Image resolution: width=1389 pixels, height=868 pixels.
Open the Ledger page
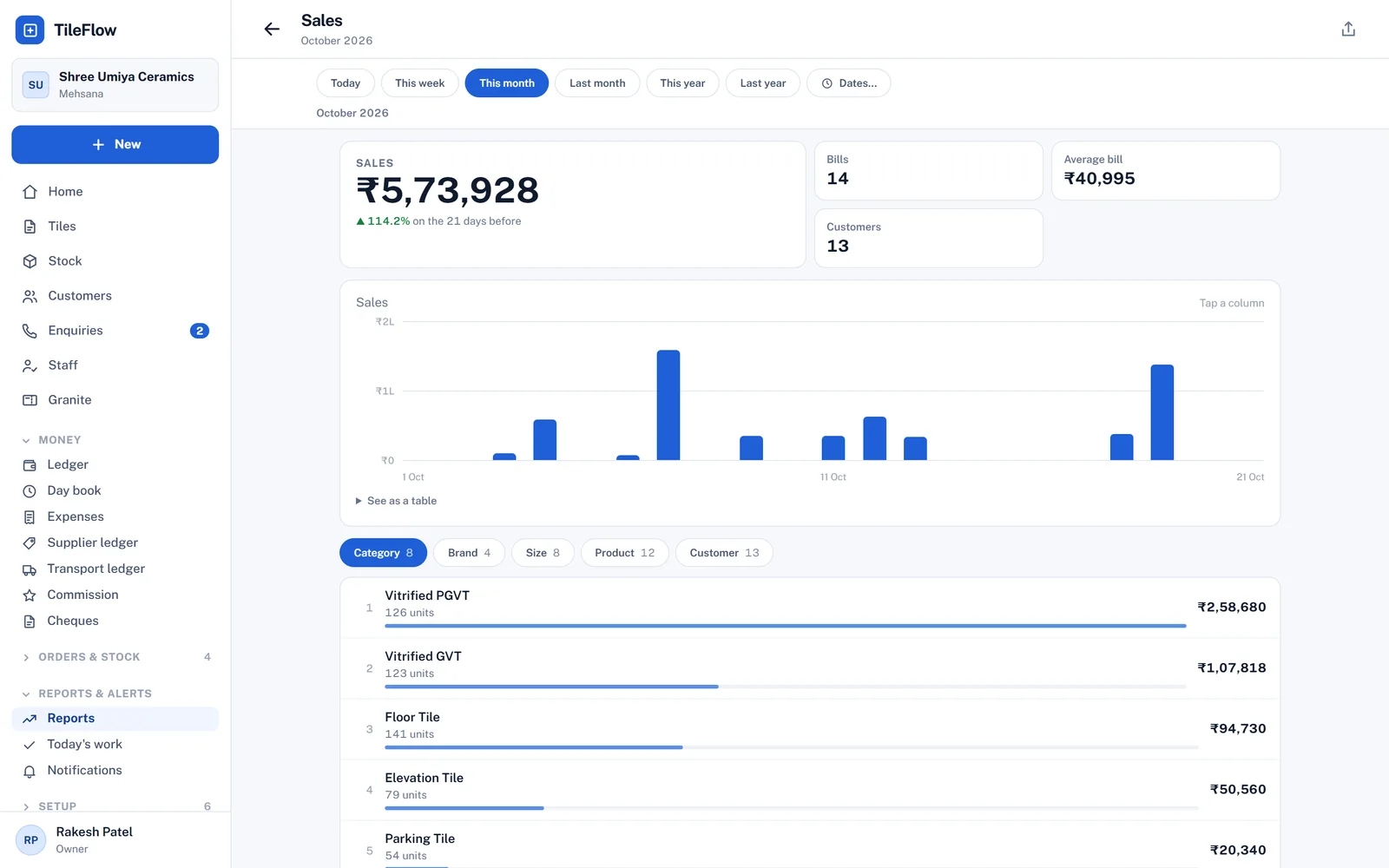coord(115,465)
